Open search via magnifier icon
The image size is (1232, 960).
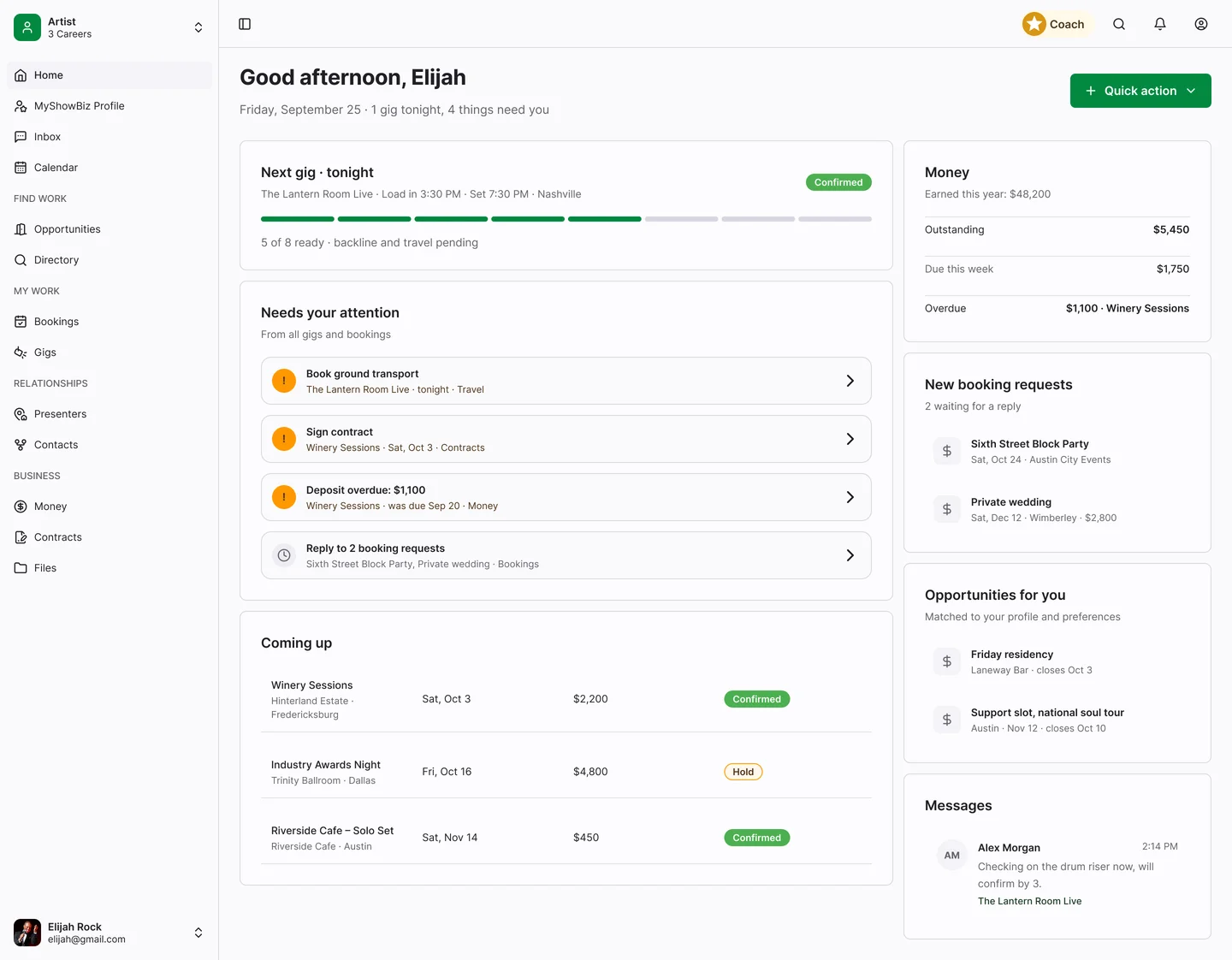pos(1119,24)
